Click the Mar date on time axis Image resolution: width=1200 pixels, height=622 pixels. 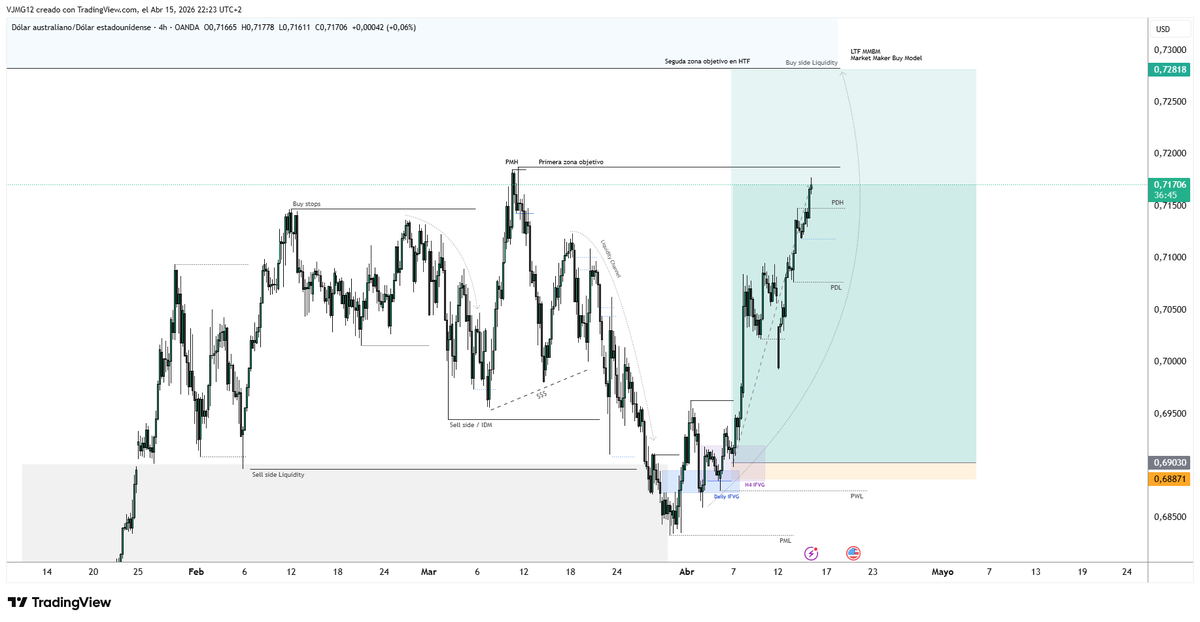click(x=429, y=572)
